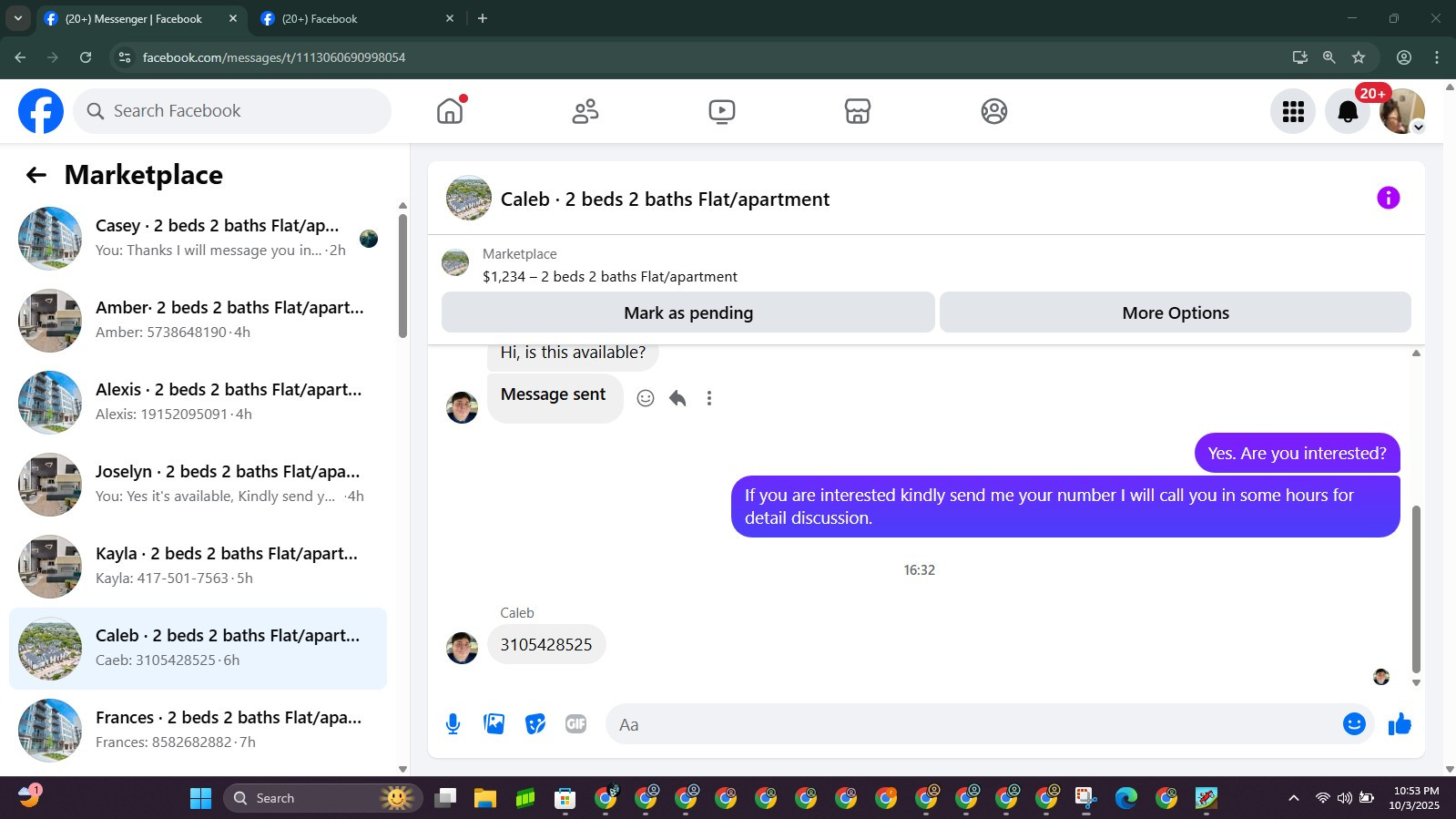Open File Explorer from the taskbar
Viewport: 1456px width, 819px height.
pos(484,798)
